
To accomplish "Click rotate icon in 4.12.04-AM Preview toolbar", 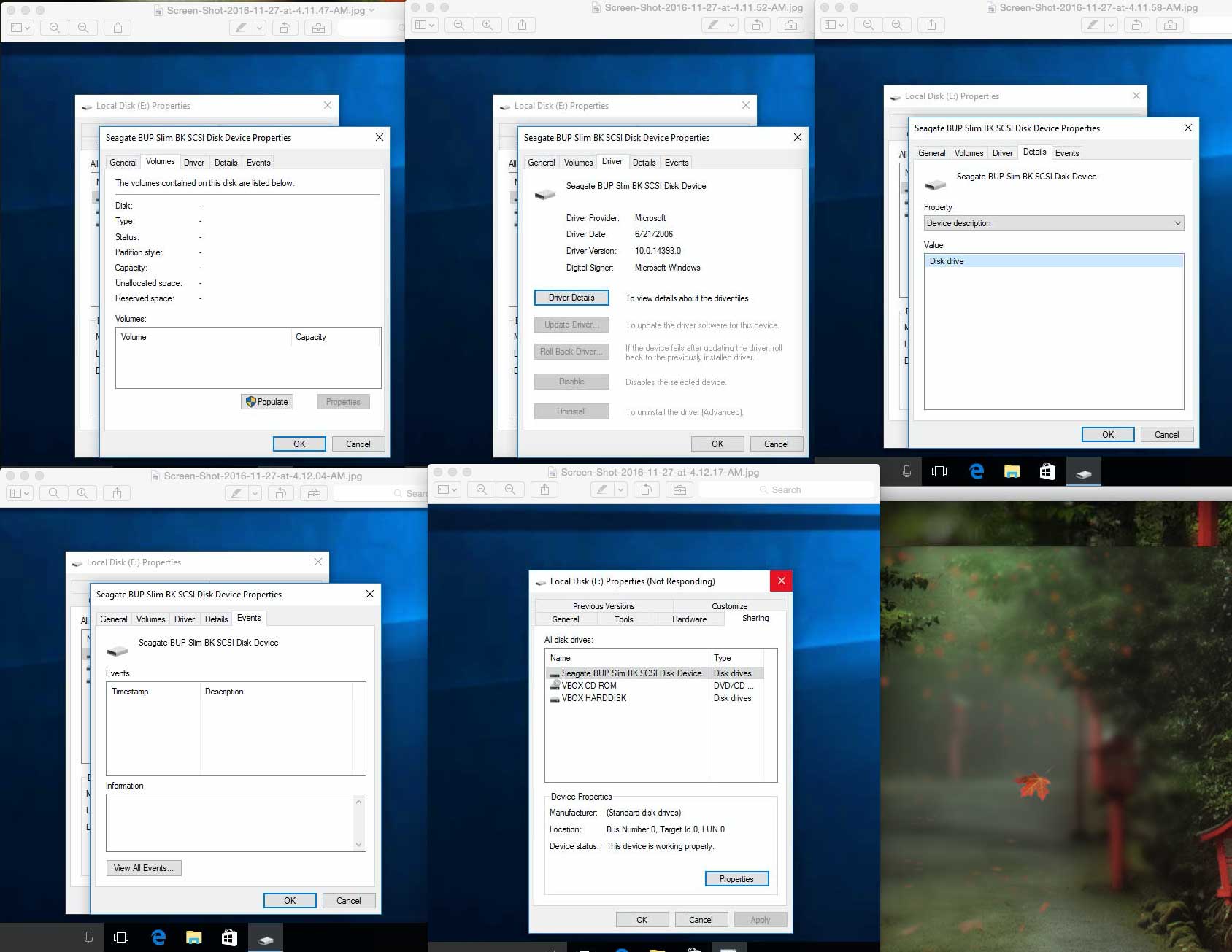I will pos(280,493).
